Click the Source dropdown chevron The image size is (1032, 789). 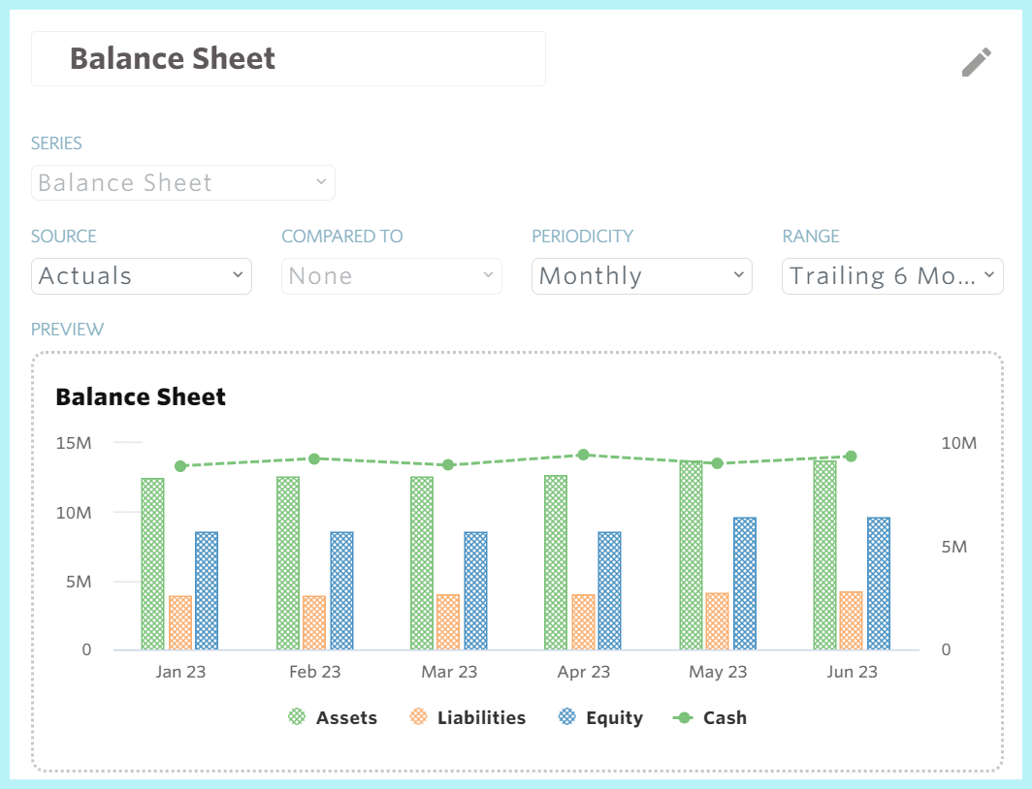pyautogui.click(x=237, y=275)
